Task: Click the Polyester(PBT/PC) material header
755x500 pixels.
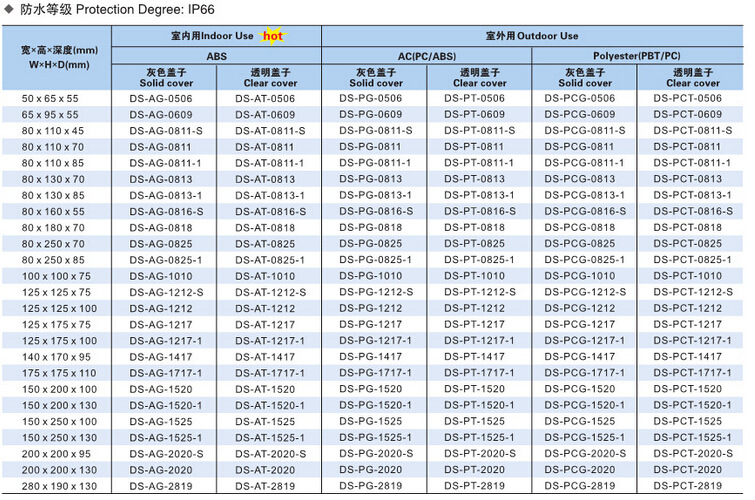Action: 638,57
